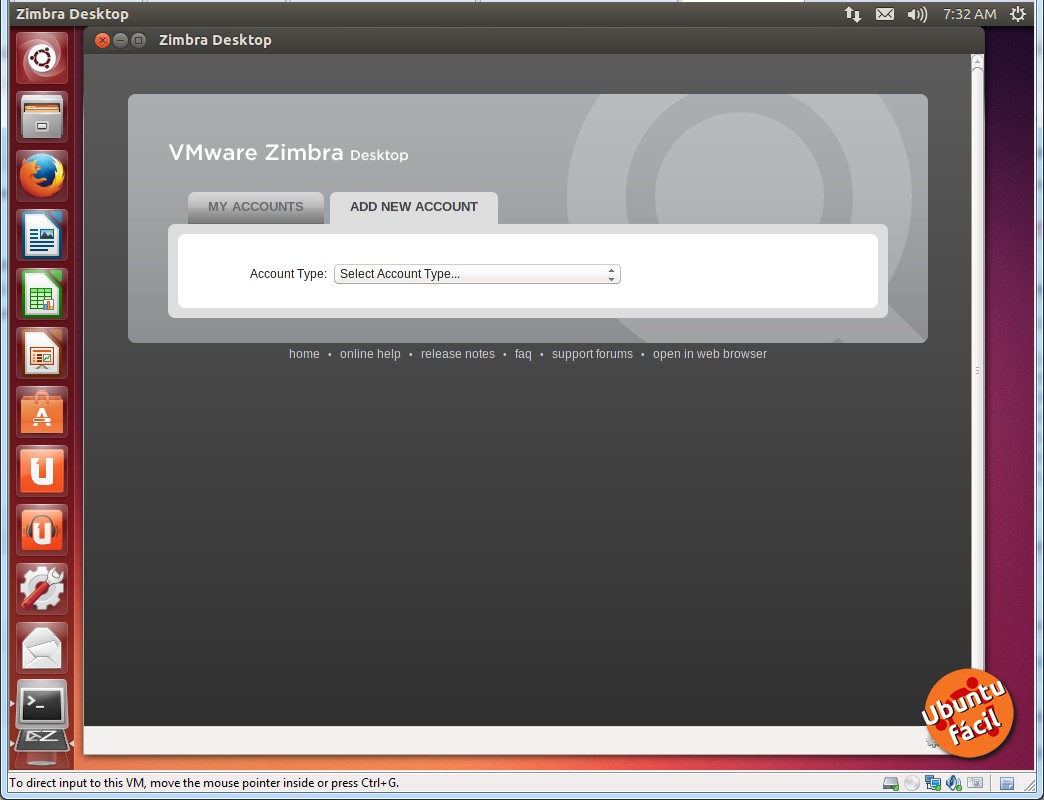The width and height of the screenshot is (1044, 800).
Task: Open the online help link
Action: point(370,354)
